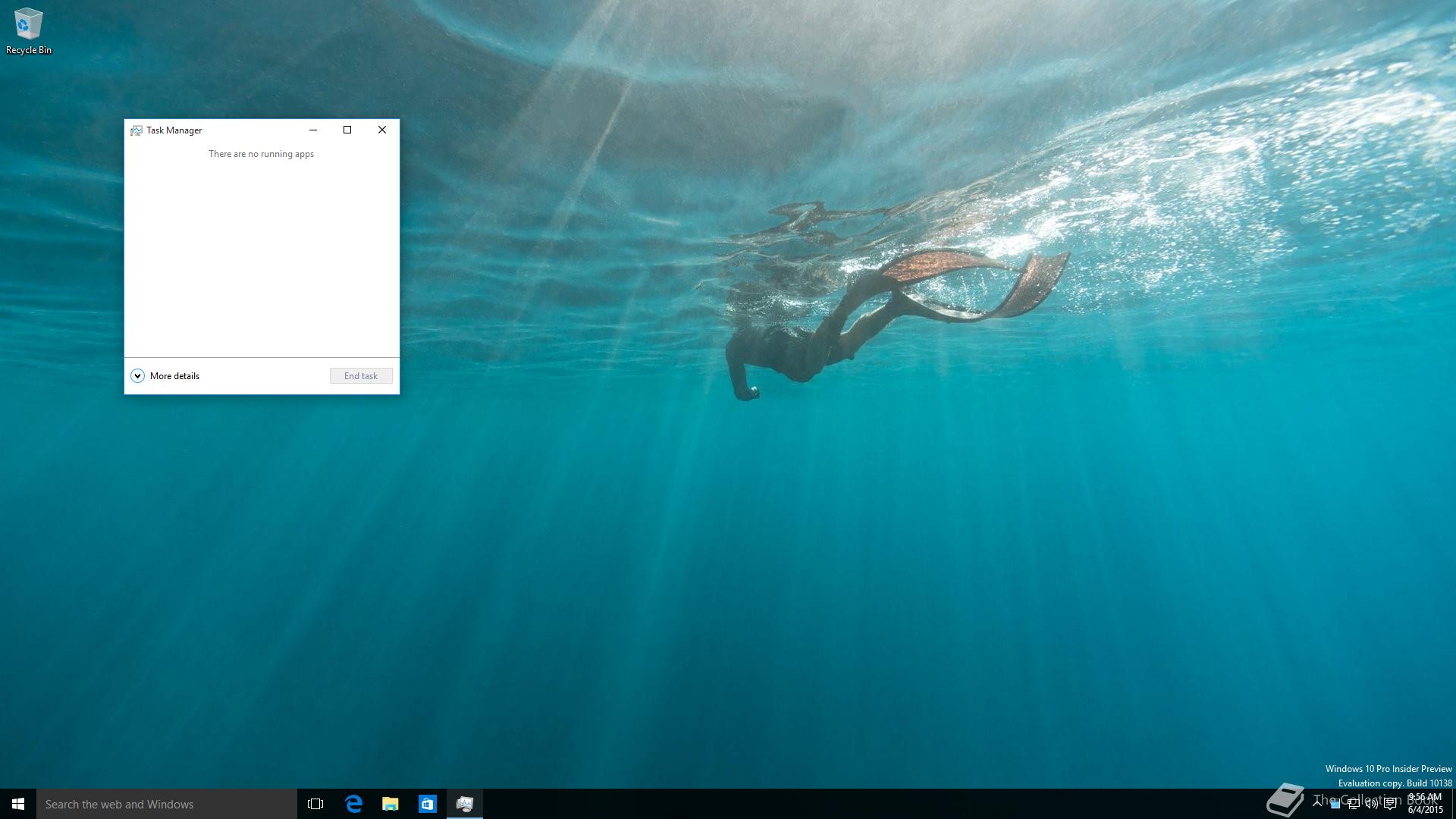Click the Task Manager title bar icon
The image size is (1456, 819).
(x=136, y=130)
